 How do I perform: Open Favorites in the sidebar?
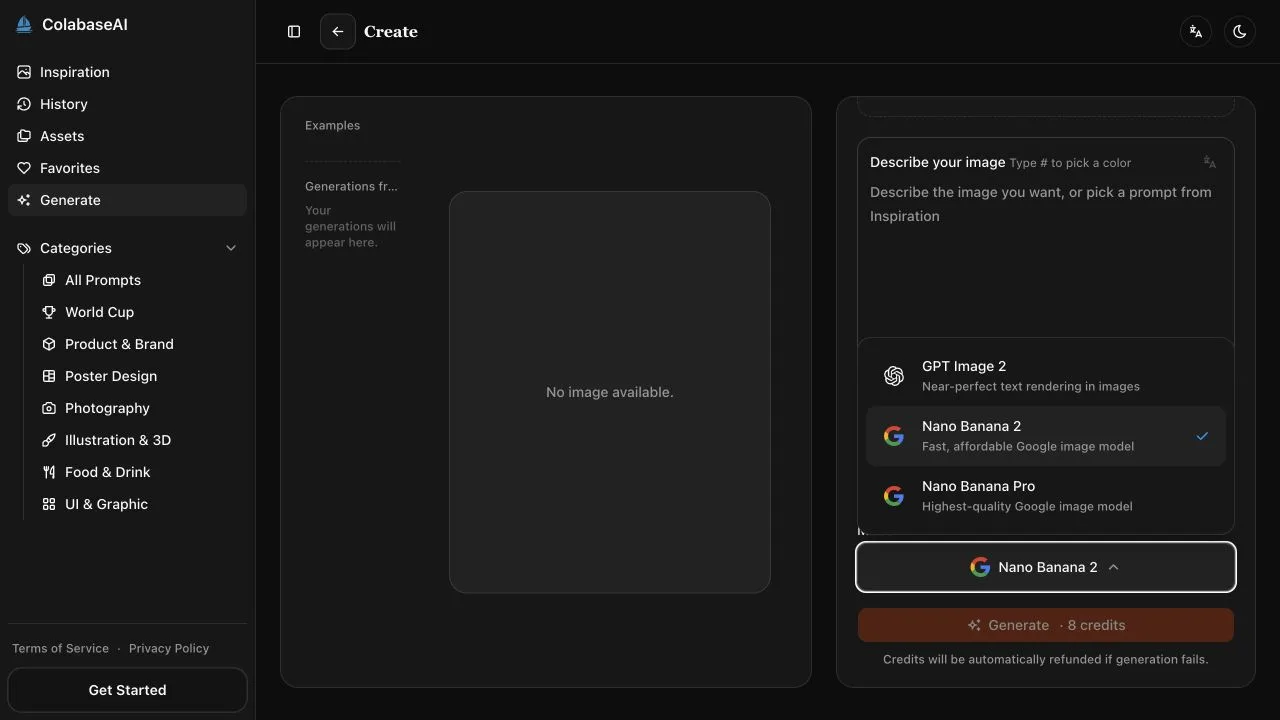[127, 168]
